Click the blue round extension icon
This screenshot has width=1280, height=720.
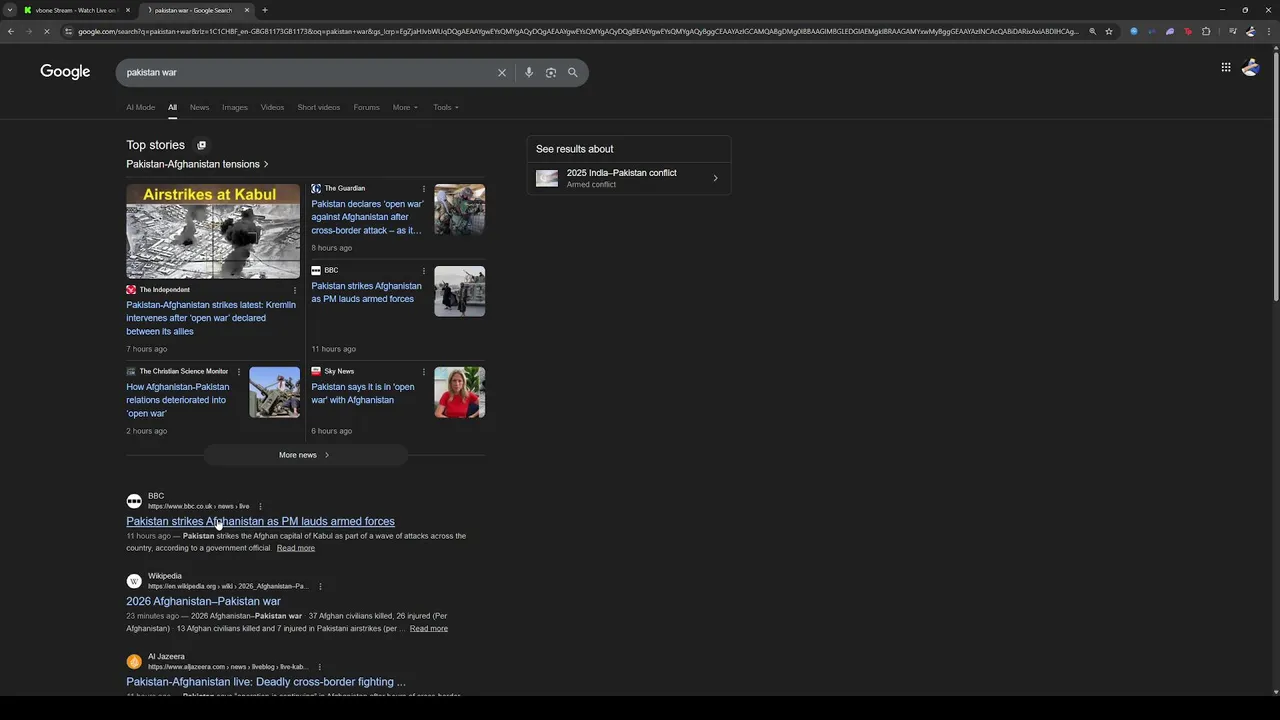(x=1134, y=31)
